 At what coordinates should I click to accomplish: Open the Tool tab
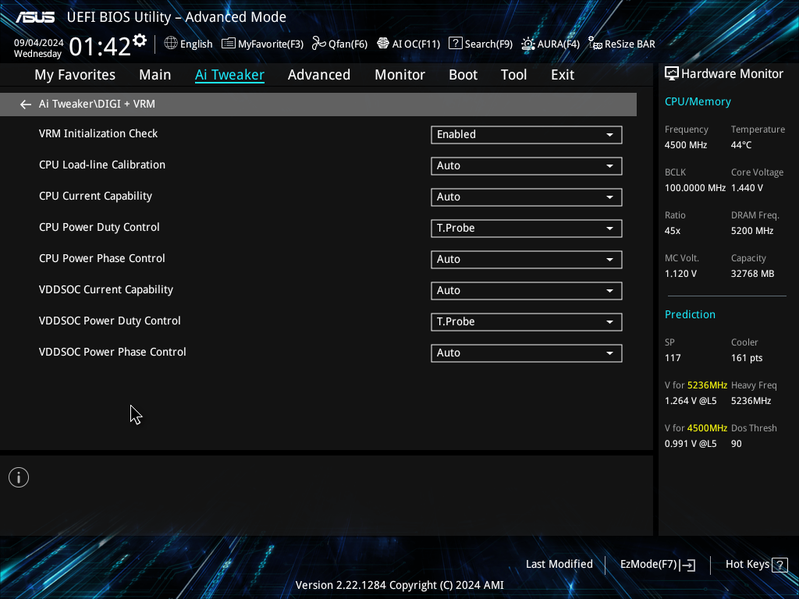(514, 75)
